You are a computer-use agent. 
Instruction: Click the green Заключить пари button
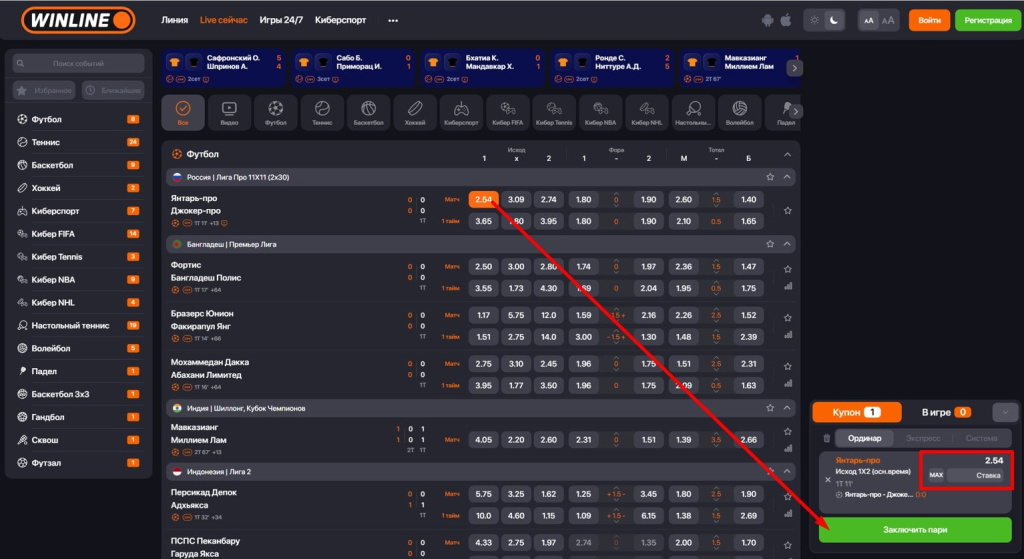point(915,529)
